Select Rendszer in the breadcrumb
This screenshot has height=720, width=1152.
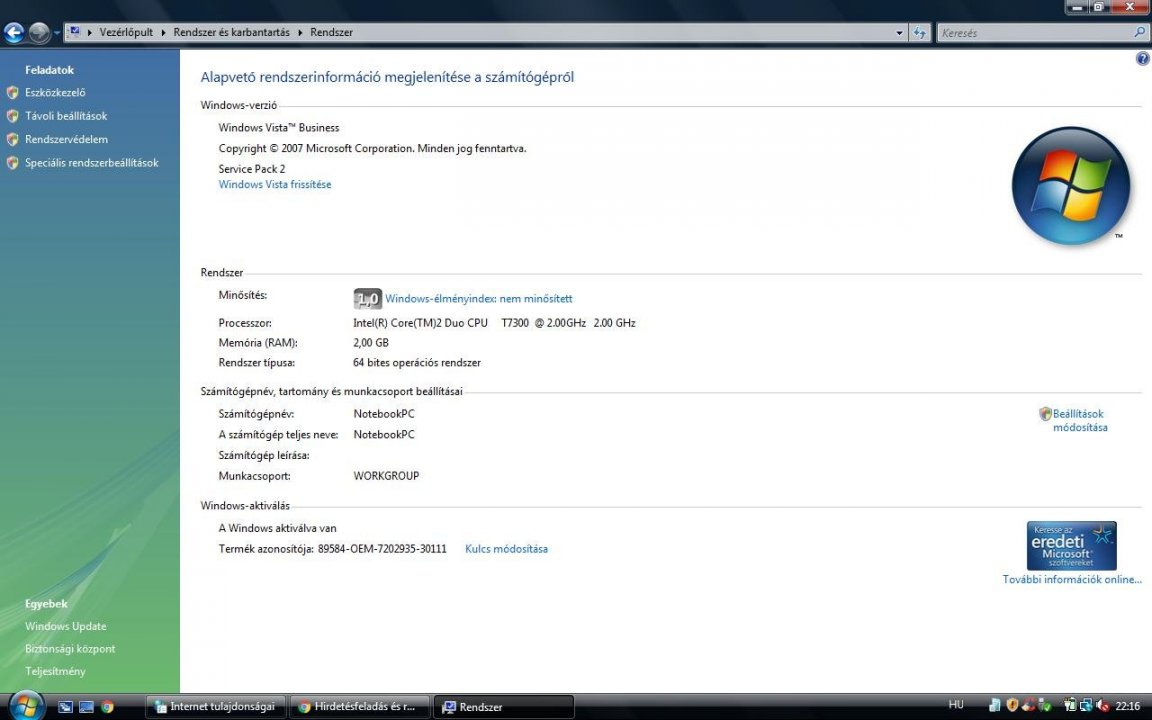[x=331, y=32]
